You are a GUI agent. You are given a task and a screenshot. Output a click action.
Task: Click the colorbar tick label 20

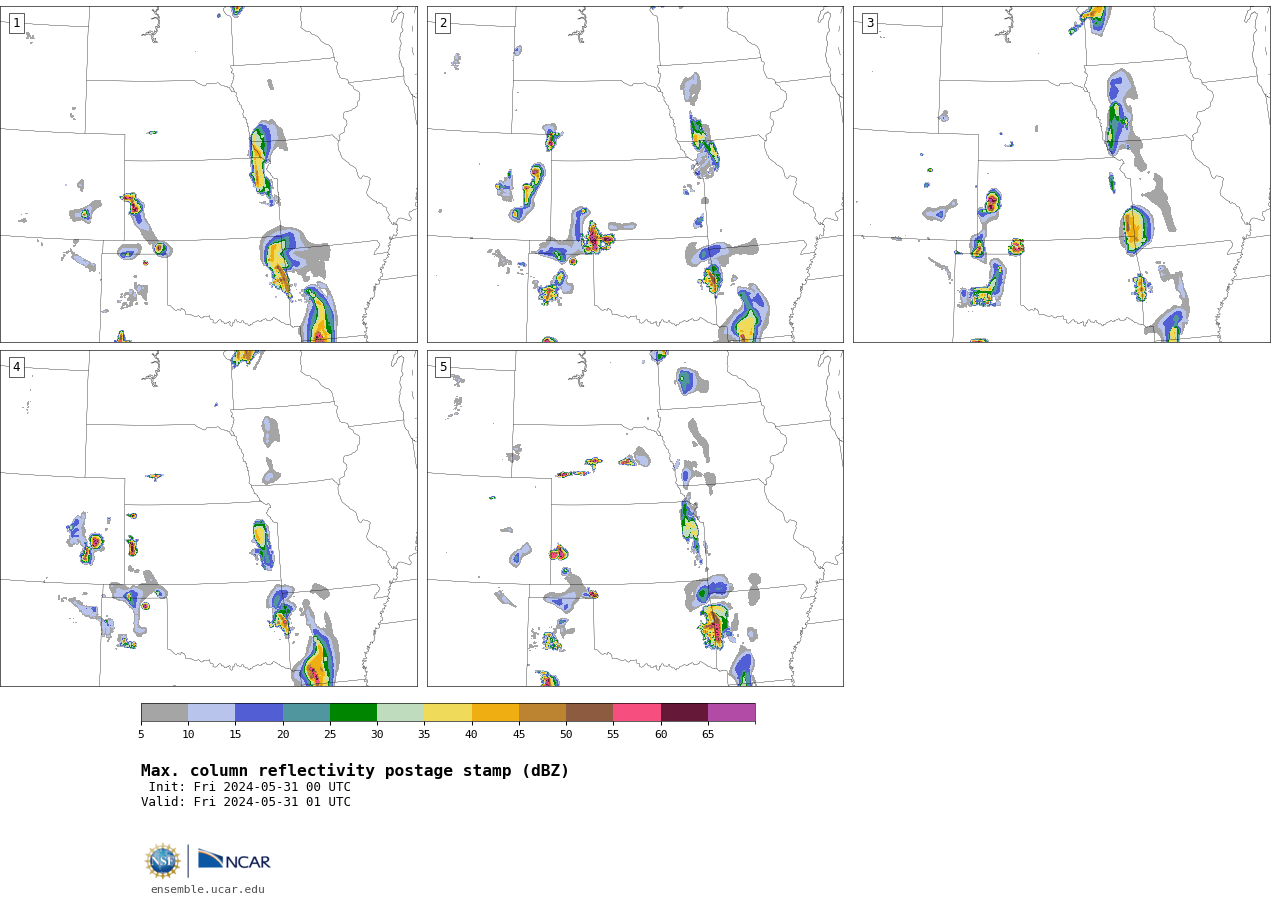click(x=283, y=734)
